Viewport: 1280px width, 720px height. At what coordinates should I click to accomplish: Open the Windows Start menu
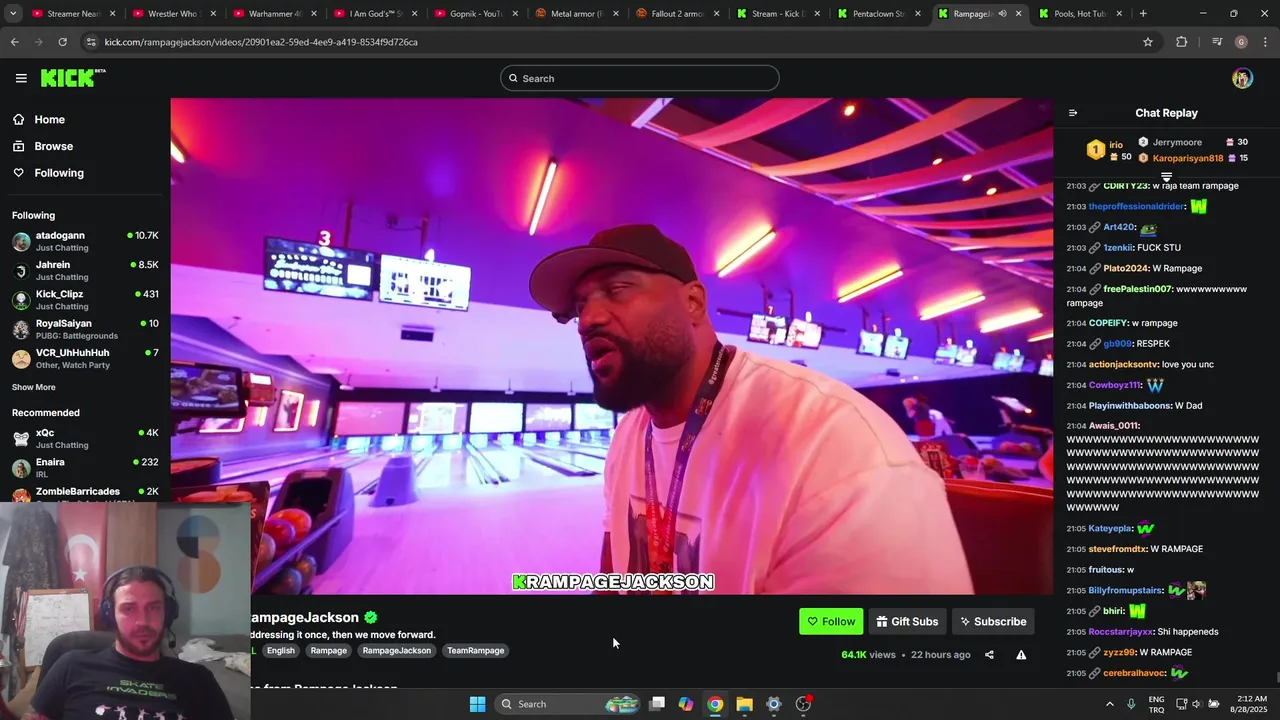click(x=478, y=704)
